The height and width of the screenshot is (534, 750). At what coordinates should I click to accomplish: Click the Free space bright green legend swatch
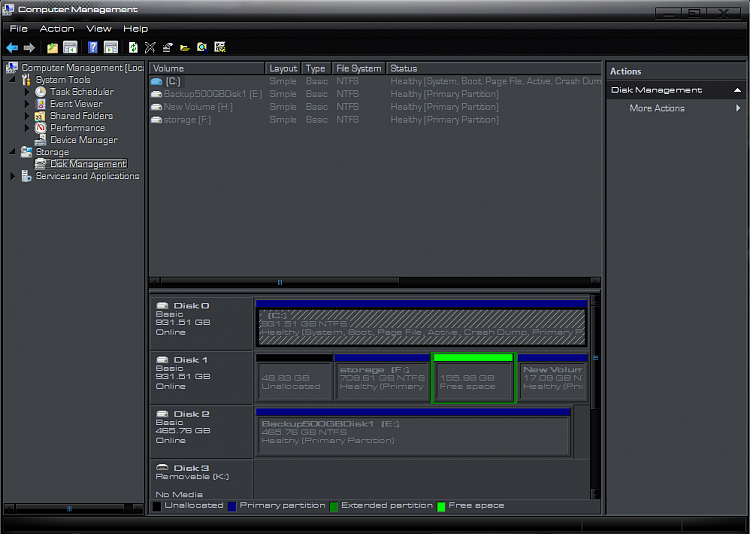tap(441, 506)
